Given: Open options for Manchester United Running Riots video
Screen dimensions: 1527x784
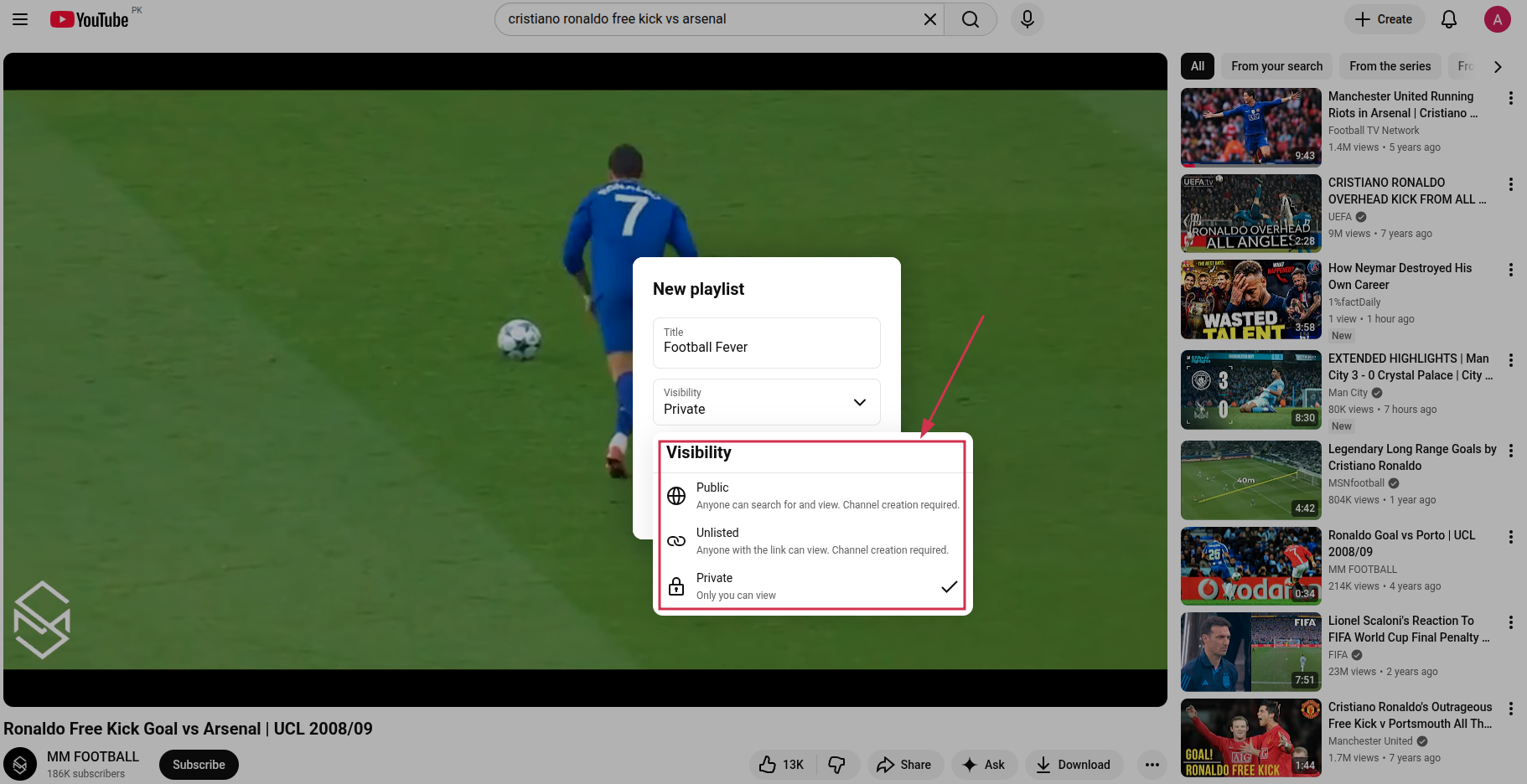Looking at the screenshot, I should click(1511, 98).
